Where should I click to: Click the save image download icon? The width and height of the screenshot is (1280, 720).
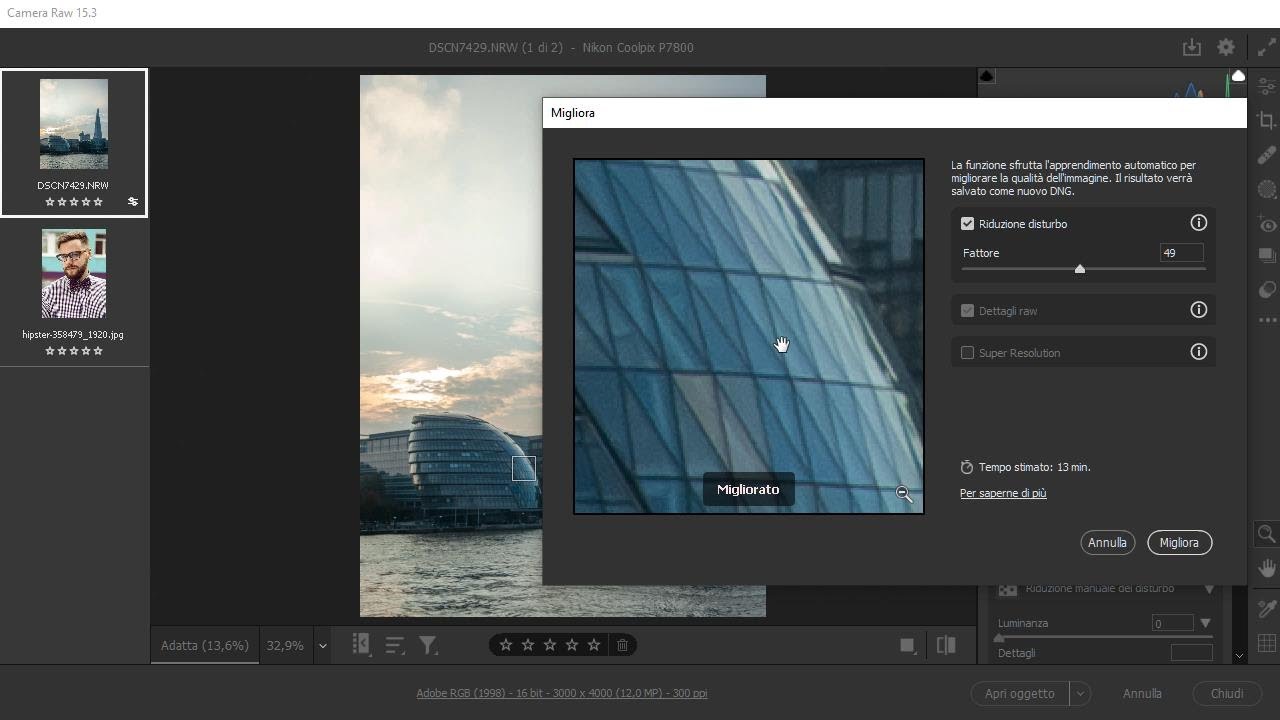[1191, 47]
